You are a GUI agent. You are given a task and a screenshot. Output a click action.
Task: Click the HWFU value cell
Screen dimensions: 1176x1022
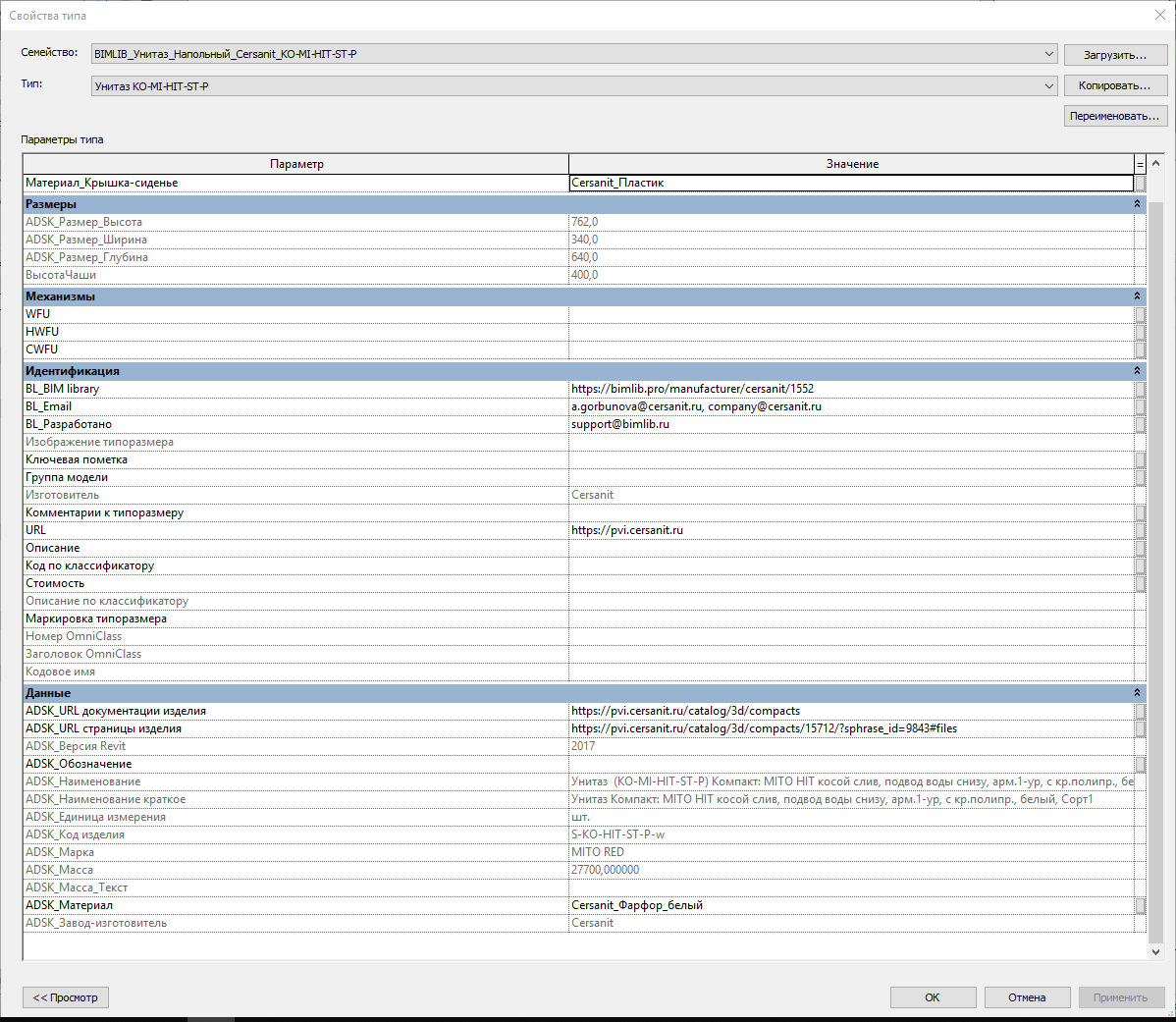[x=851, y=332]
